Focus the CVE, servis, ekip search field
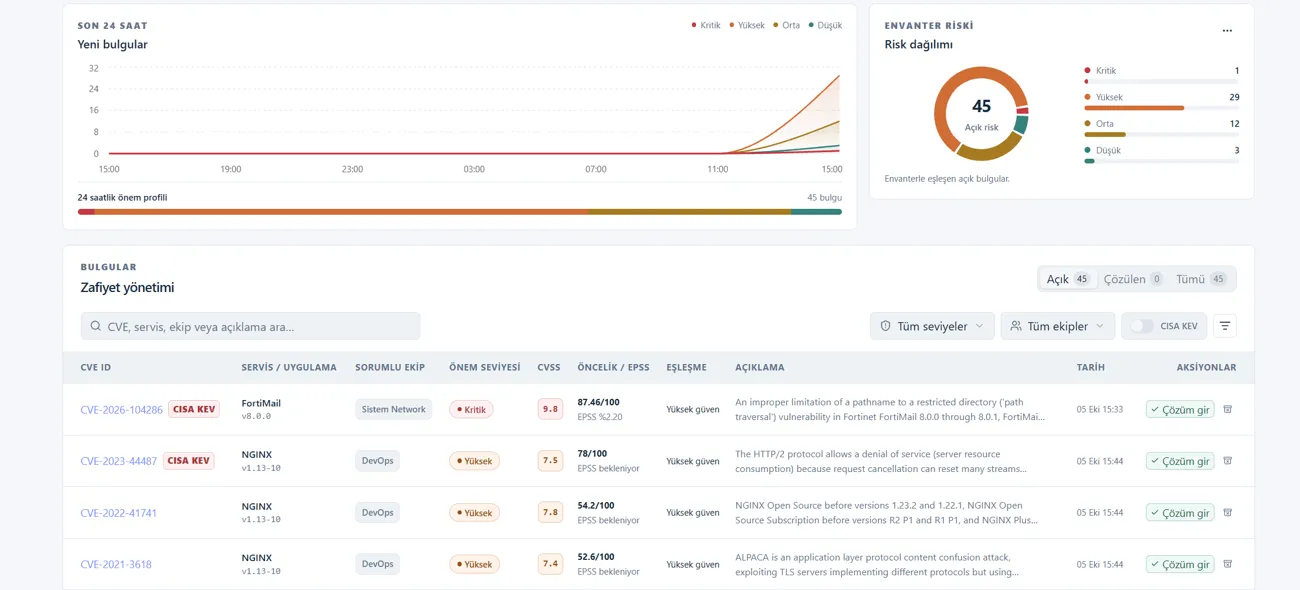Image resolution: width=1300 pixels, height=590 pixels. pos(251,326)
